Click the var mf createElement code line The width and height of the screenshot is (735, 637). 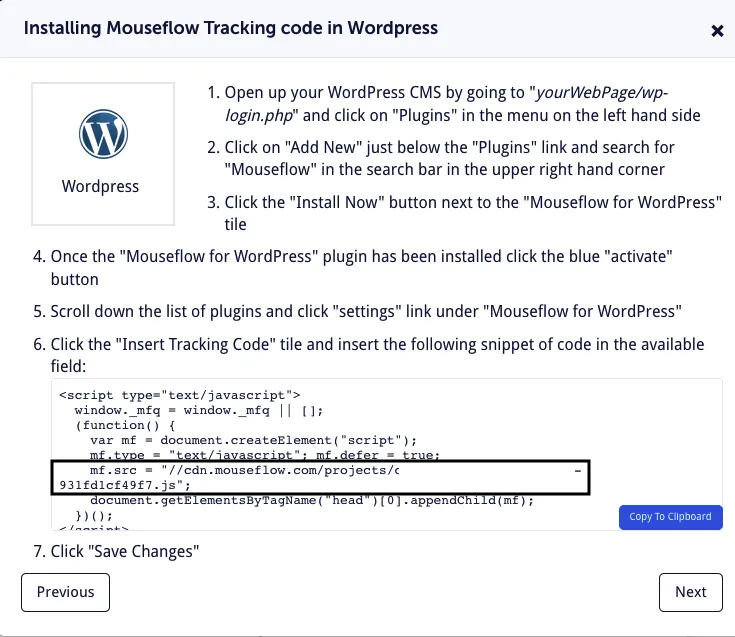(253, 441)
